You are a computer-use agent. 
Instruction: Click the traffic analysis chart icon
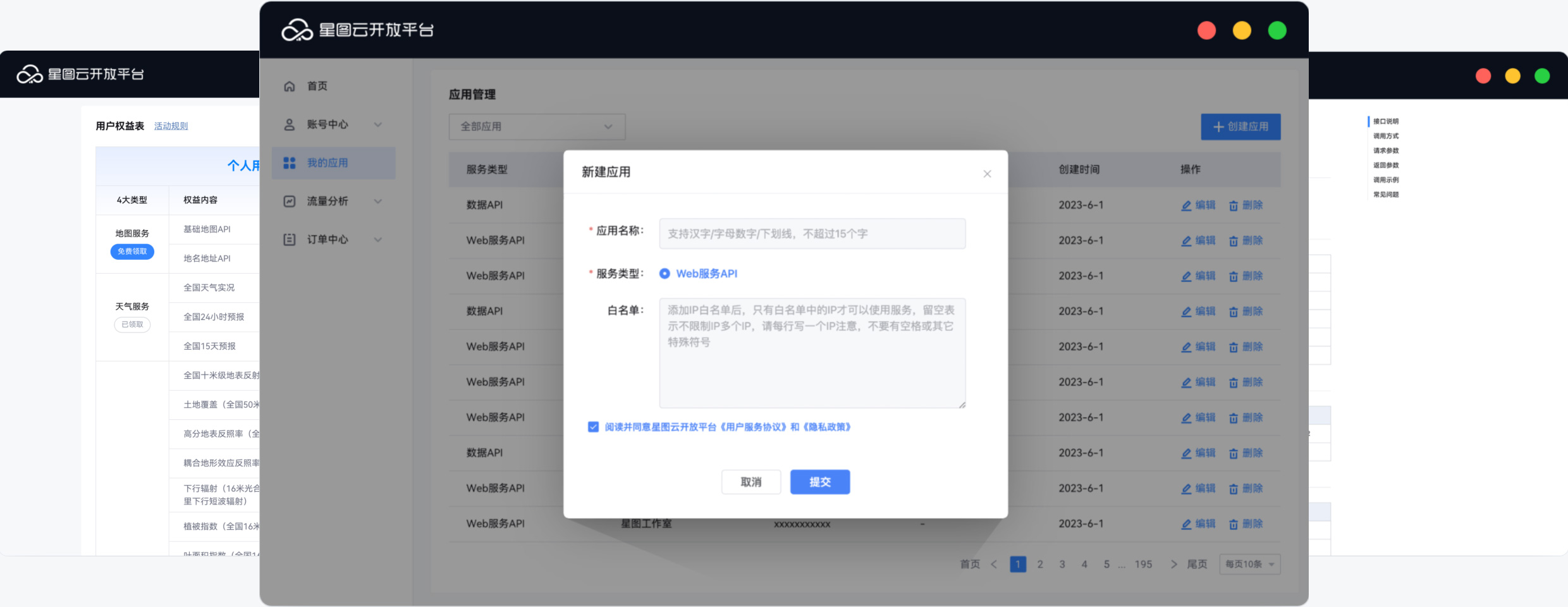pyautogui.click(x=290, y=201)
